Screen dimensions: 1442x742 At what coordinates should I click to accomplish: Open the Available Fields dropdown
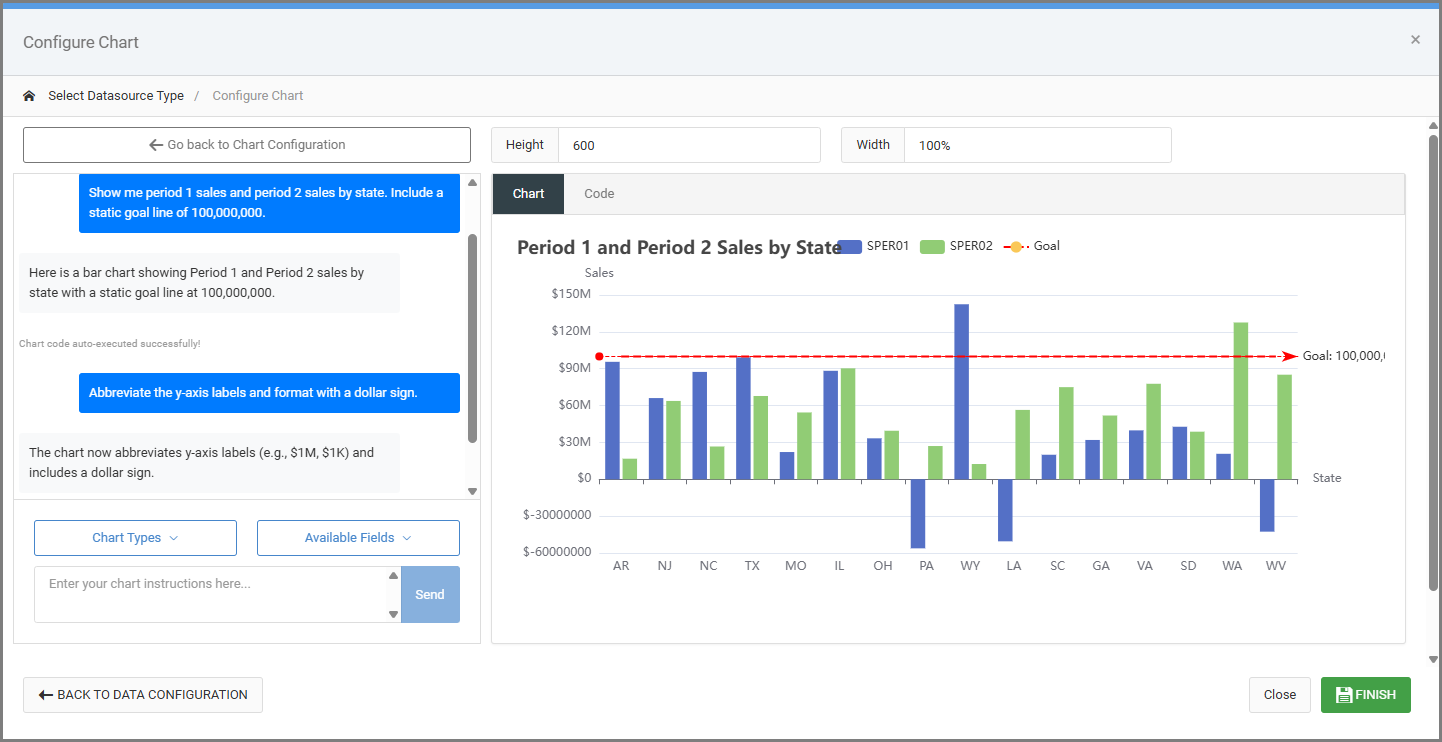pyautogui.click(x=358, y=538)
